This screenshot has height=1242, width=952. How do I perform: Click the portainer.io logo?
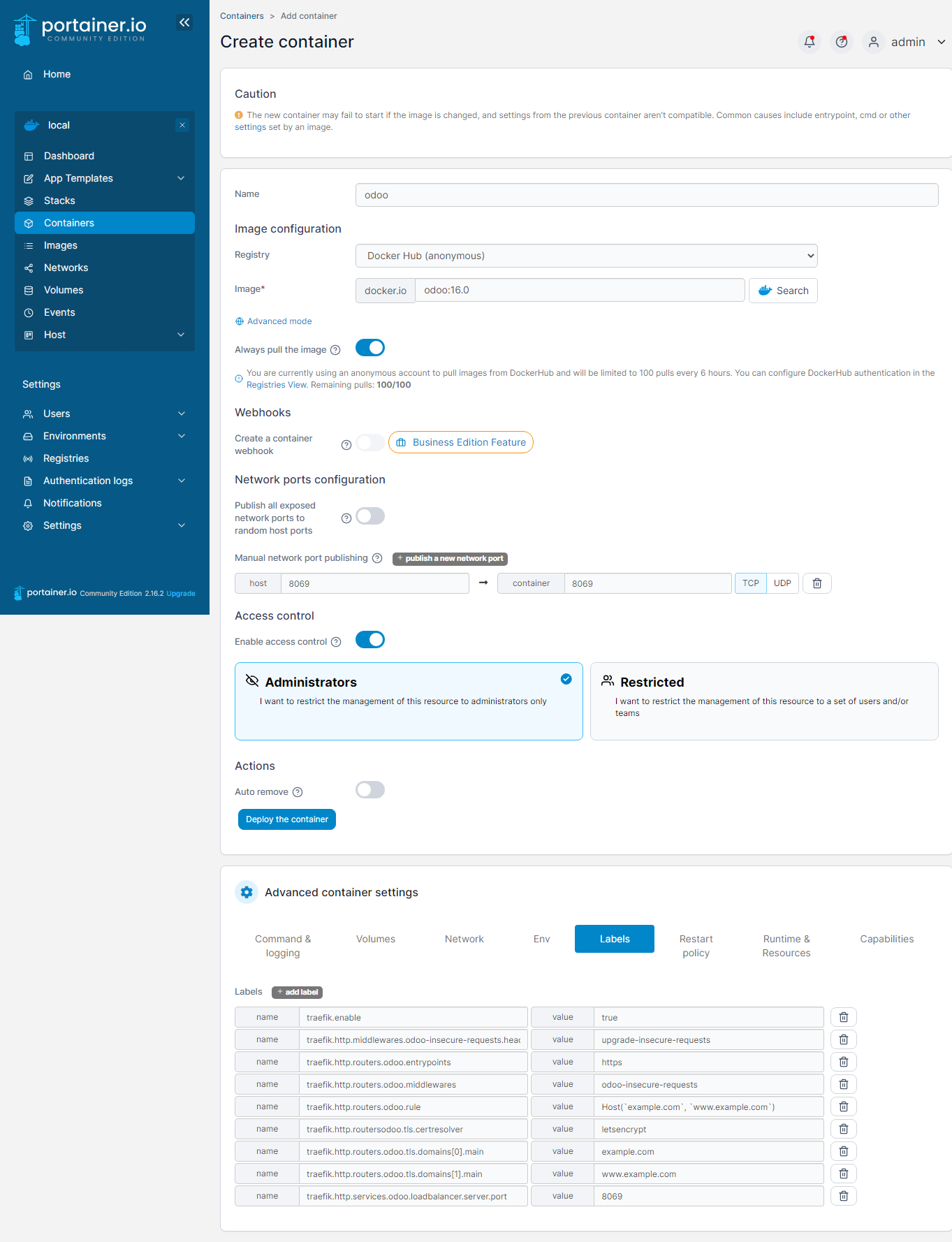[80, 29]
